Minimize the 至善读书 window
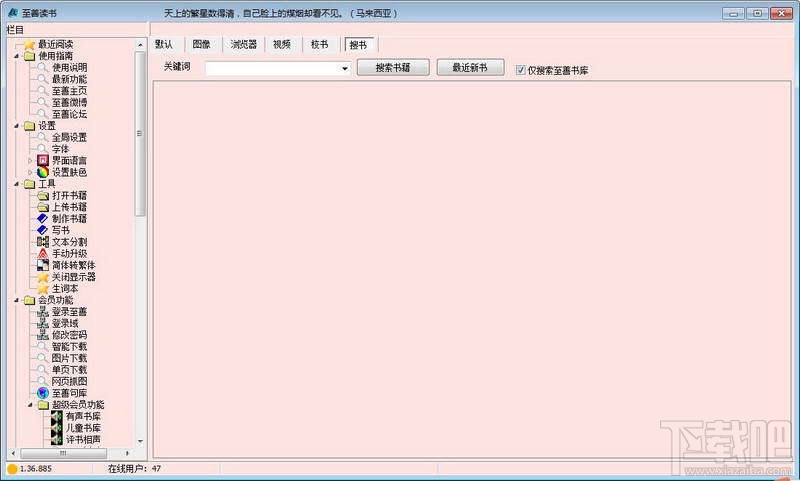The height and width of the screenshot is (481, 800). [x=733, y=13]
